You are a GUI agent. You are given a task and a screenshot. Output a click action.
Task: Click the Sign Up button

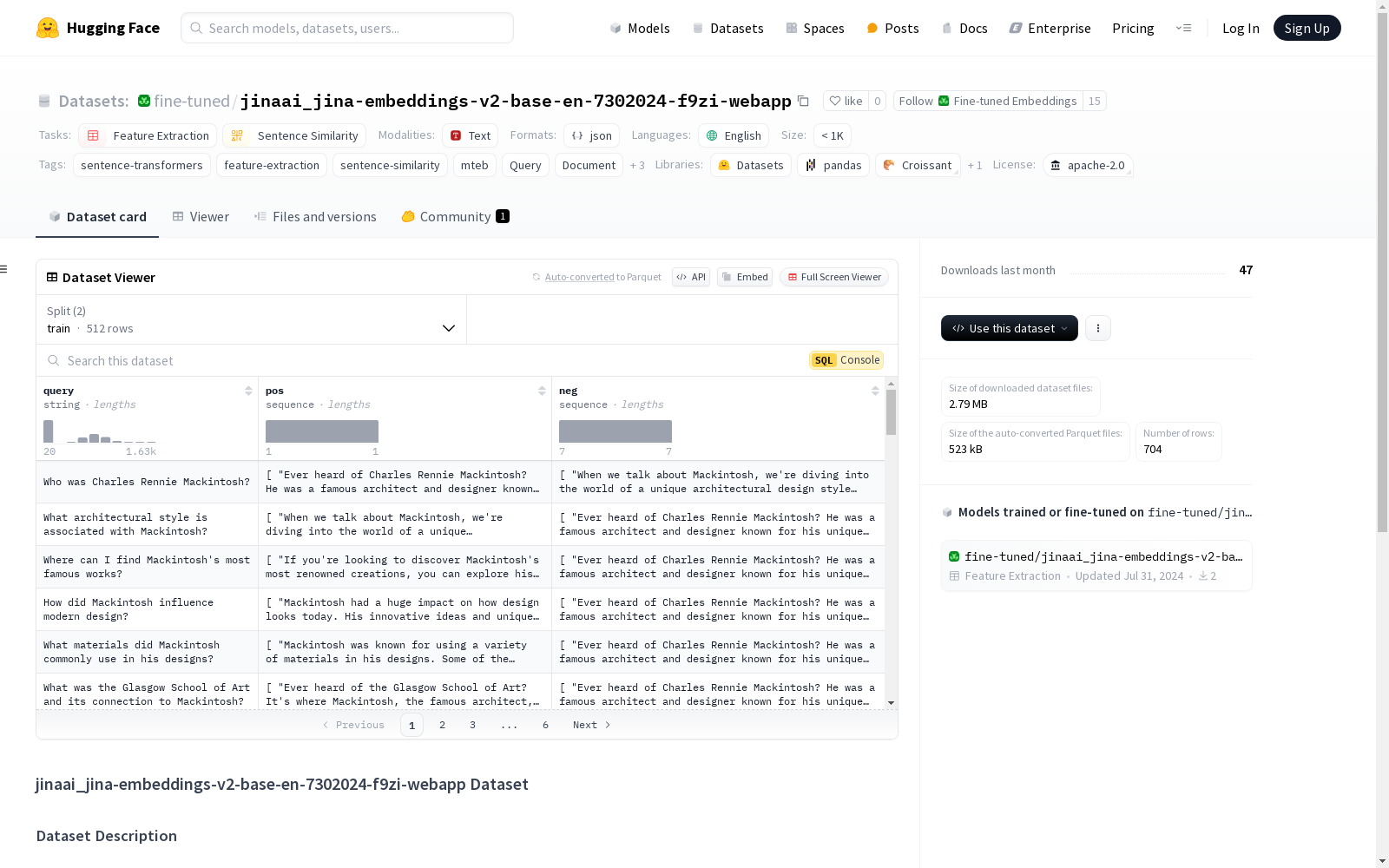[1307, 28]
